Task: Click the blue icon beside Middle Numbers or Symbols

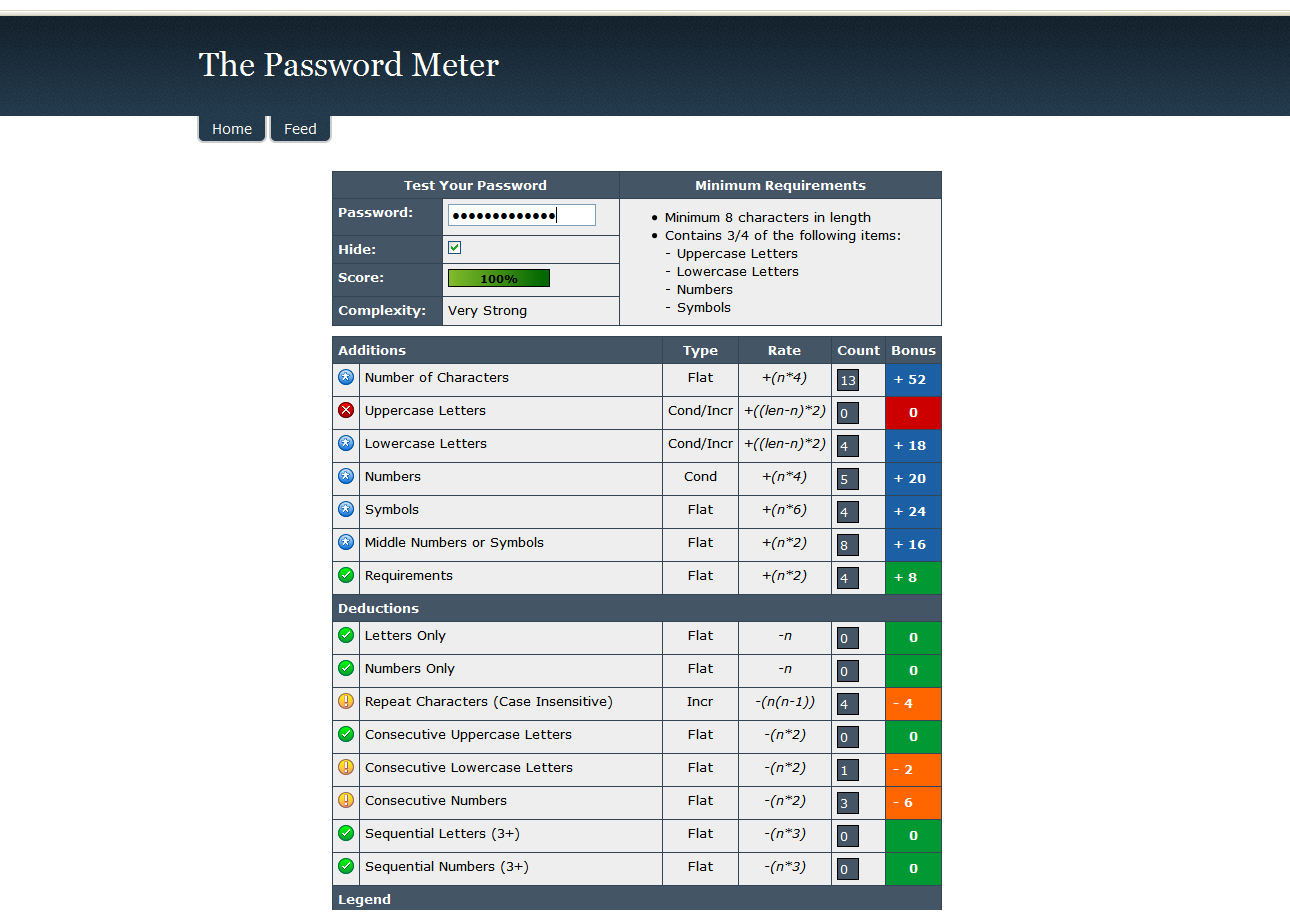Action: (x=346, y=542)
